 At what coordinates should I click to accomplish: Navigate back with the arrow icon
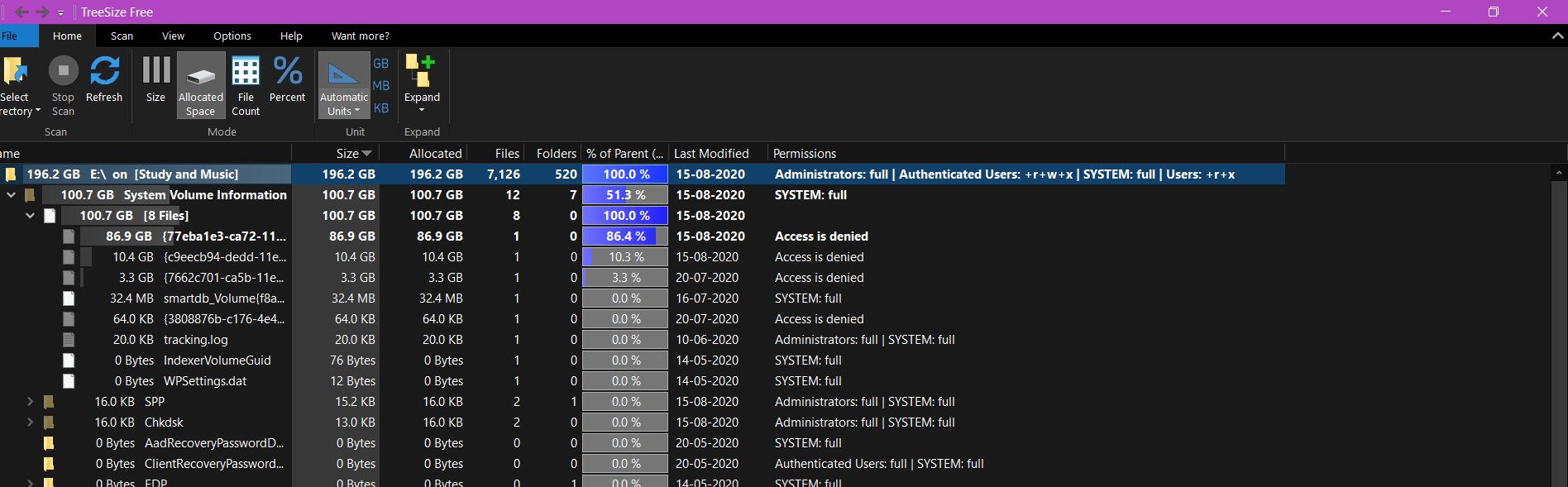click(22, 12)
